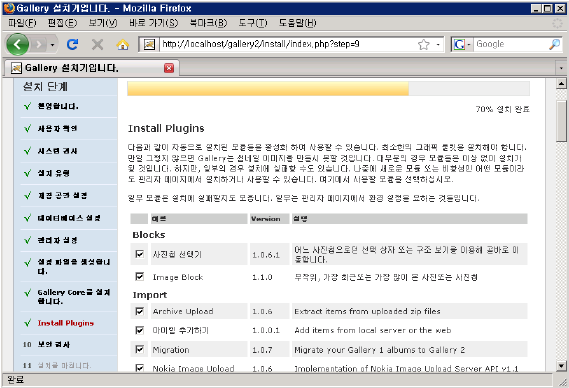Click the URL address field

coord(288,44)
